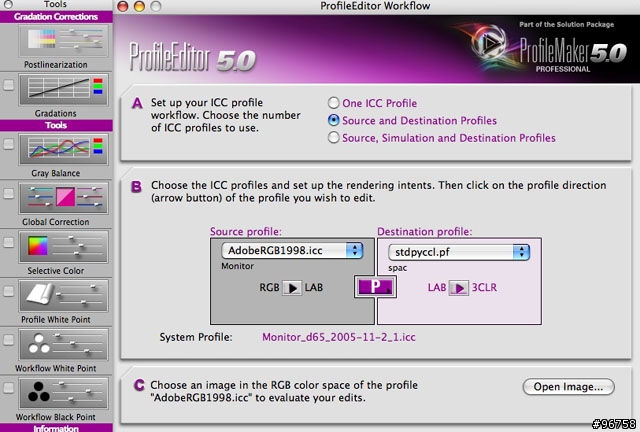Click the RGB to LAB arrow button
Screen dimensions: 640x432
click(292, 288)
